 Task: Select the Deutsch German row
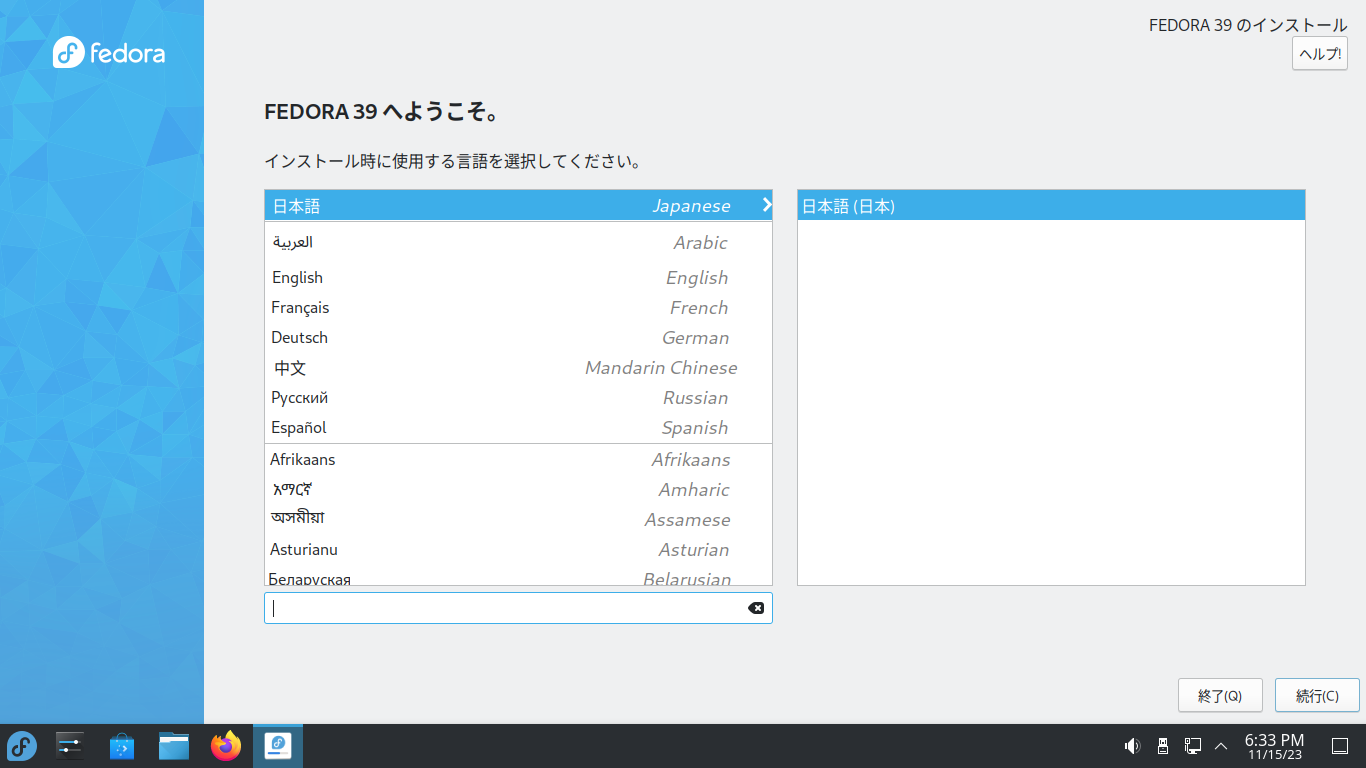(x=518, y=338)
